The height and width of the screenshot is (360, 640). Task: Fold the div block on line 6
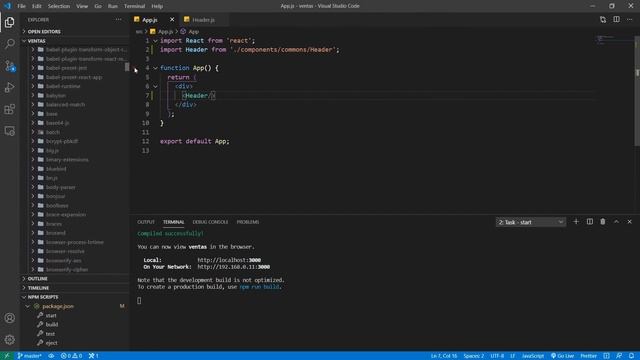pos(156,87)
